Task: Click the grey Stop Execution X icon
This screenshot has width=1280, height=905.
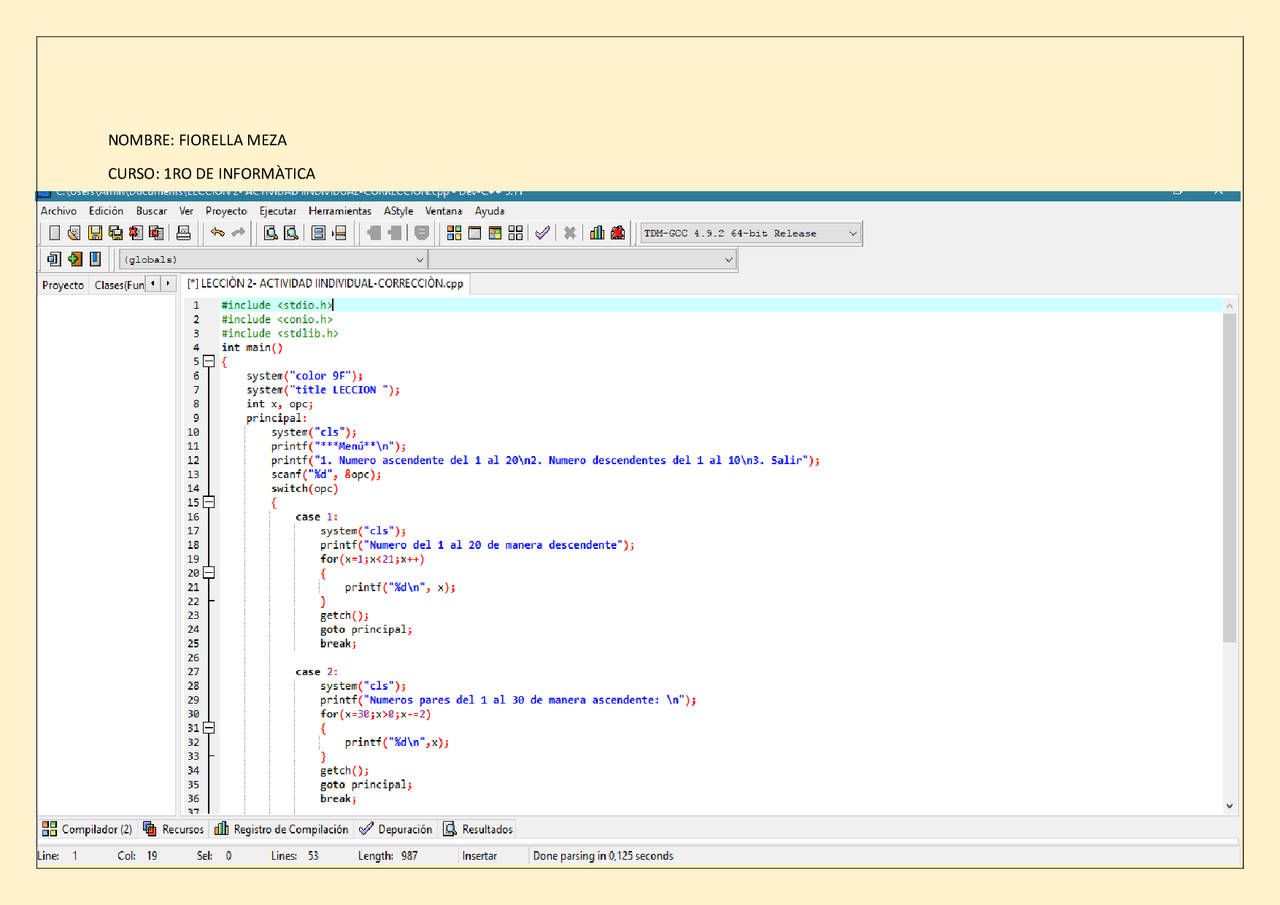Action: coord(570,233)
